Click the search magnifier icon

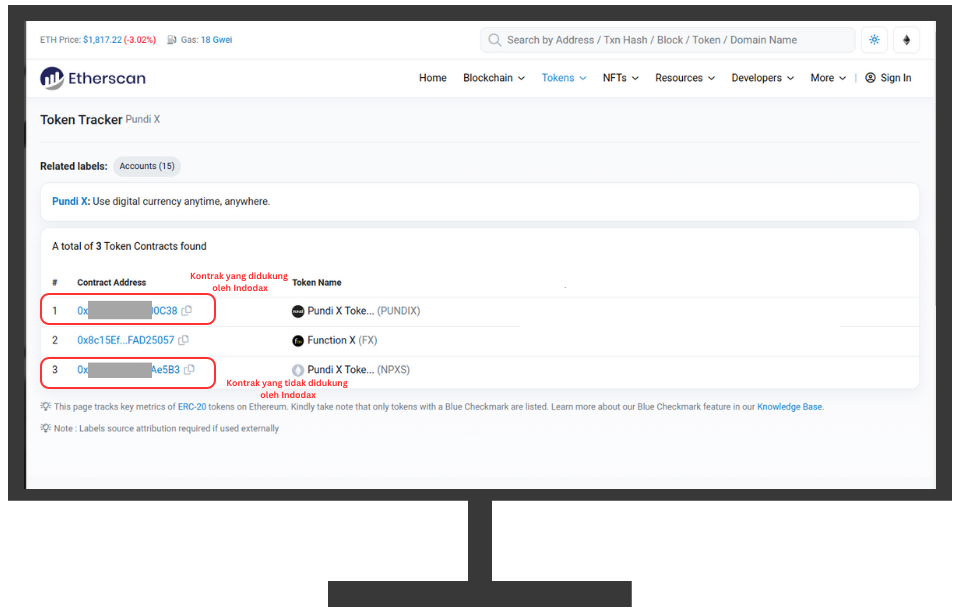click(494, 40)
